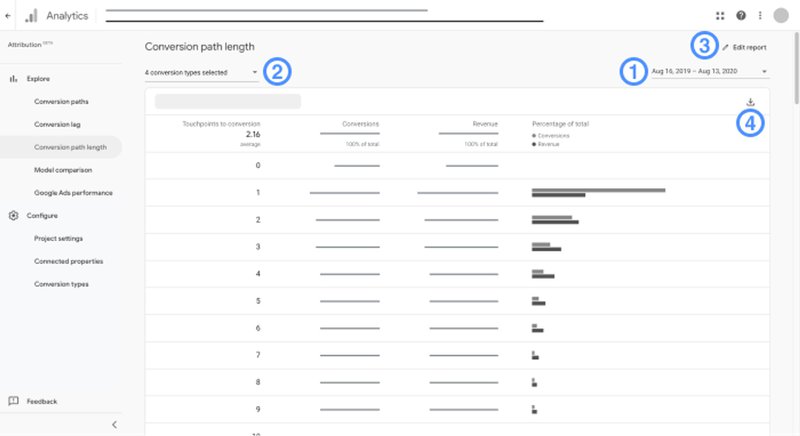This screenshot has width=800, height=436.
Task: Select the row with 2 touchpoints
Action: click(457, 220)
